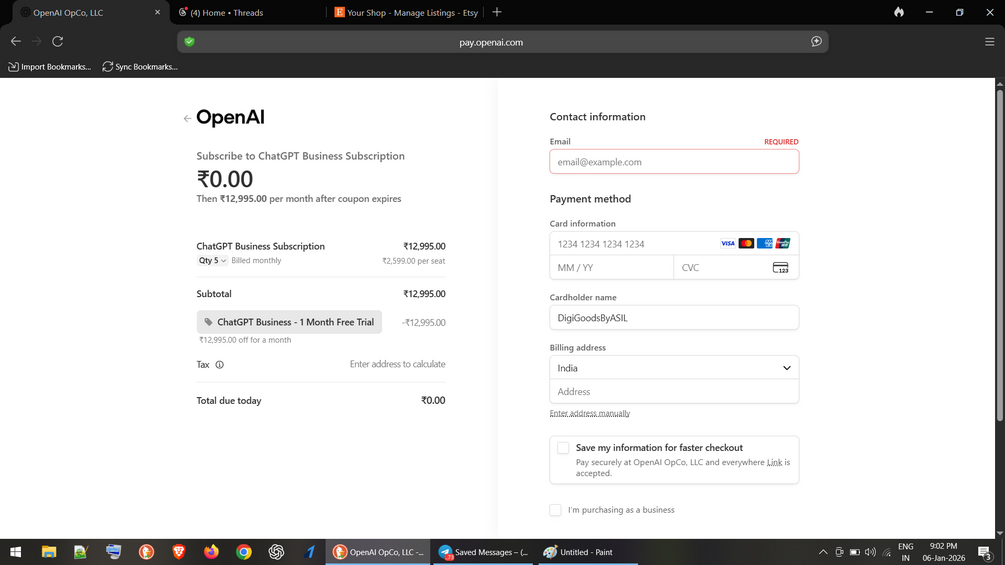Click the Cardholder name field
This screenshot has height=565, width=1005.
pos(674,318)
